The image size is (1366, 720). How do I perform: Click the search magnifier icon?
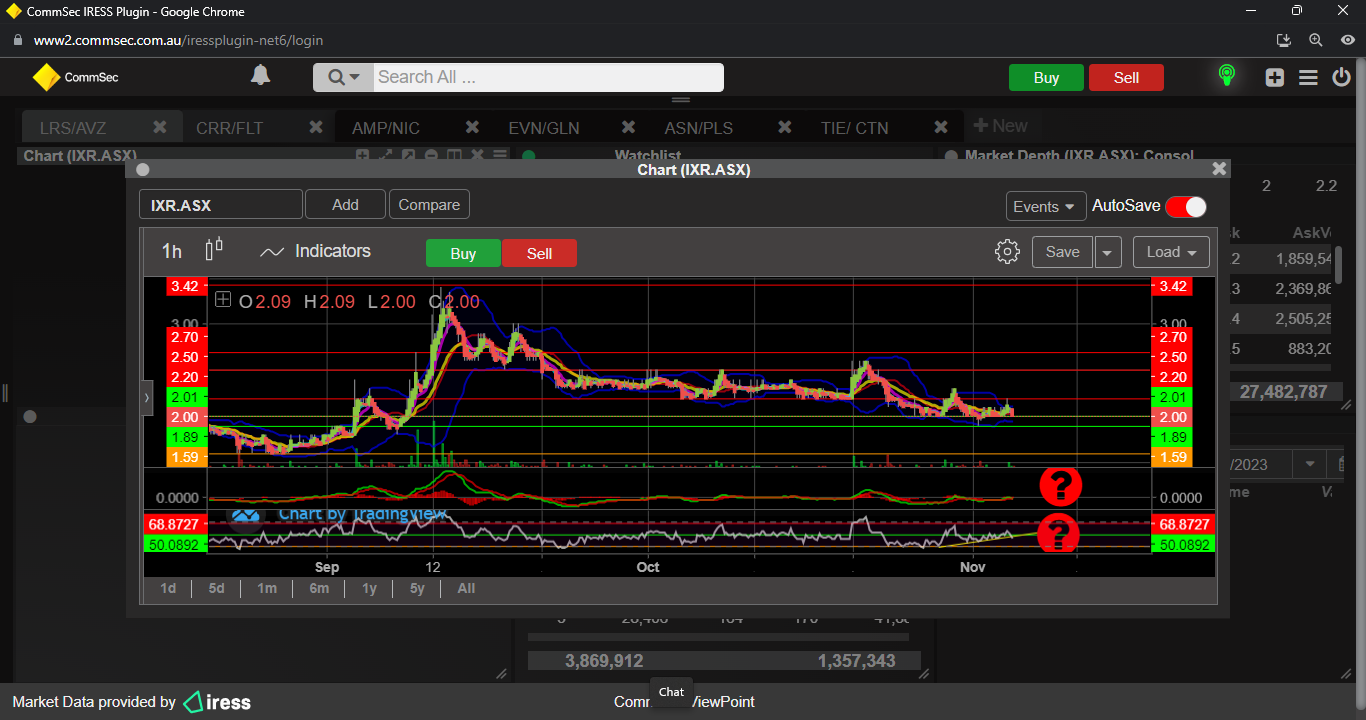pyautogui.click(x=335, y=77)
